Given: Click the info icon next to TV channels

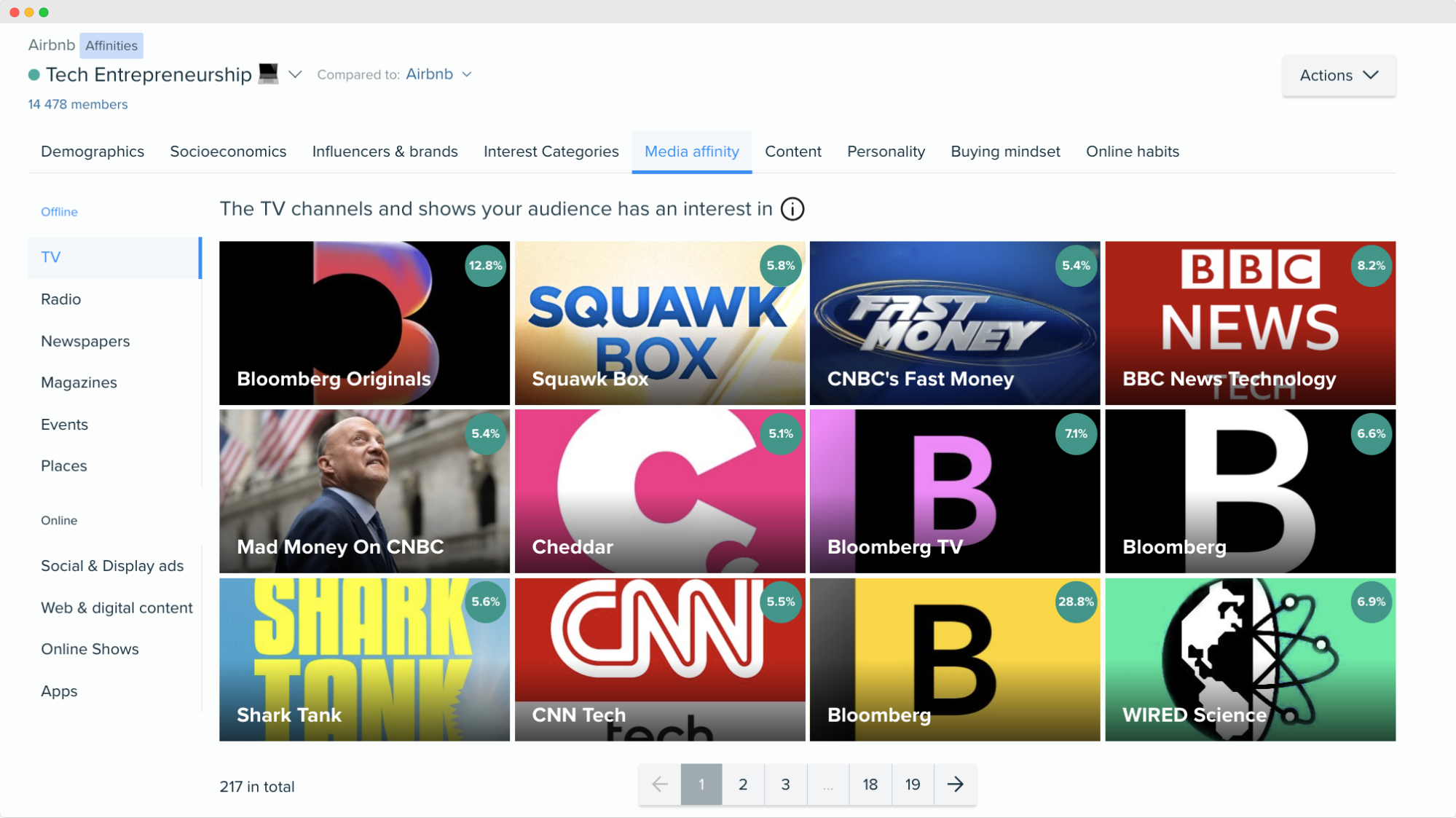Looking at the screenshot, I should 792,208.
